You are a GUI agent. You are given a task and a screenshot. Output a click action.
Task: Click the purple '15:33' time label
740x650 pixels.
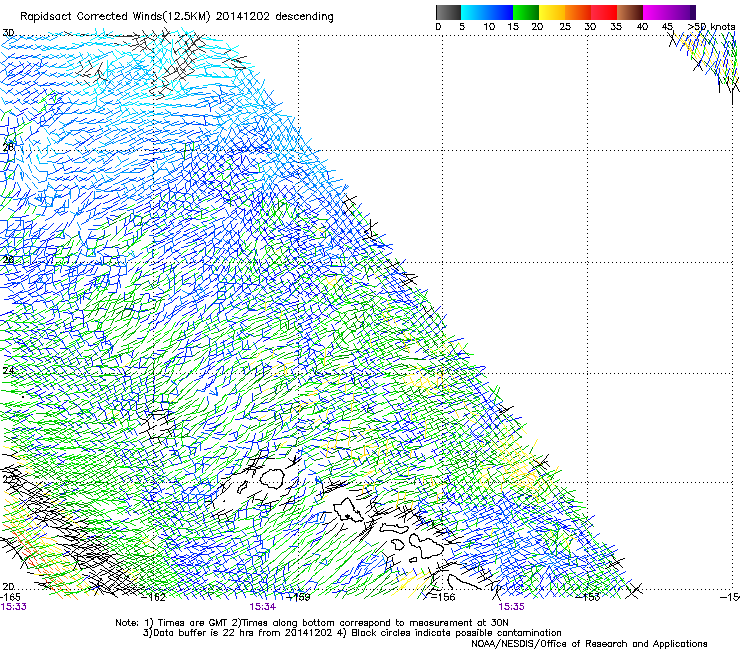(x=14, y=607)
